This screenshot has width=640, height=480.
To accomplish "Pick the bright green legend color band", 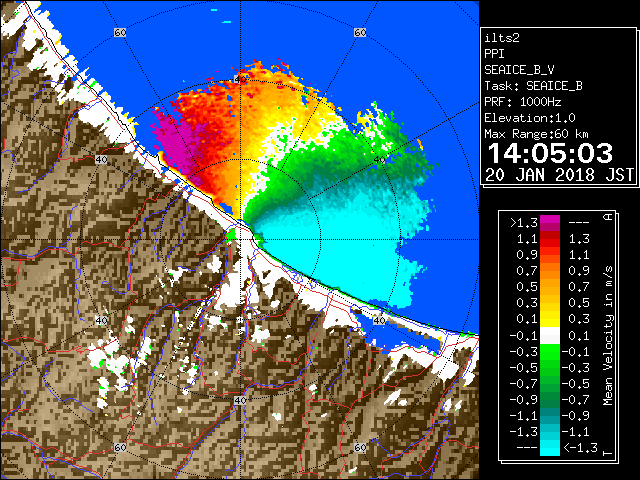I will 550,351.
